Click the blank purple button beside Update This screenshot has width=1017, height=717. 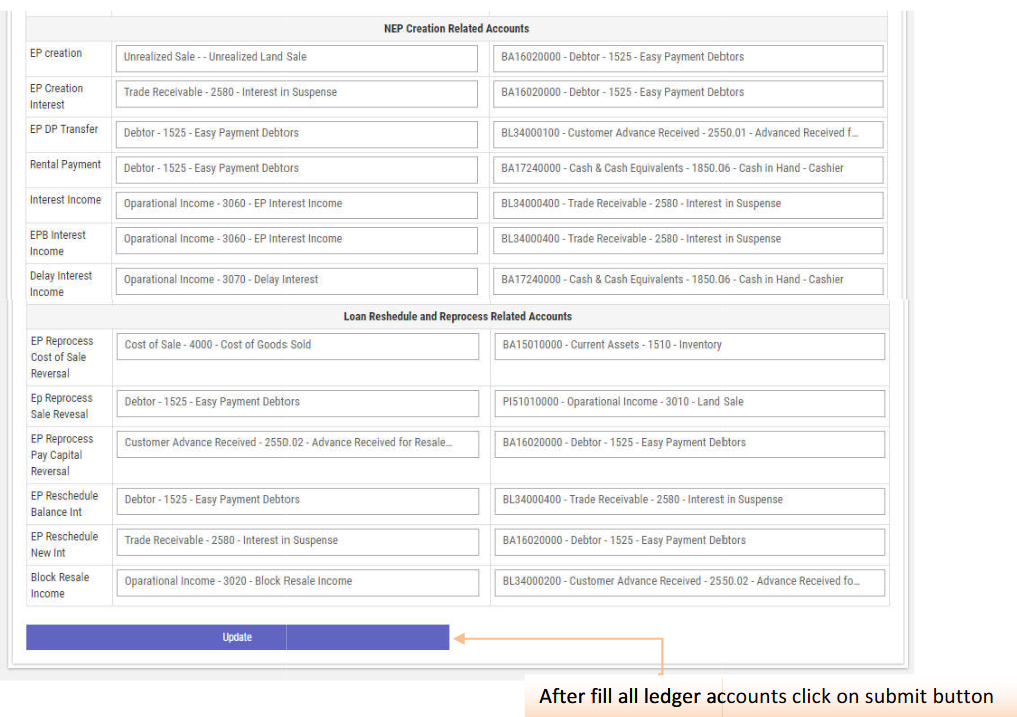(367, 637)
